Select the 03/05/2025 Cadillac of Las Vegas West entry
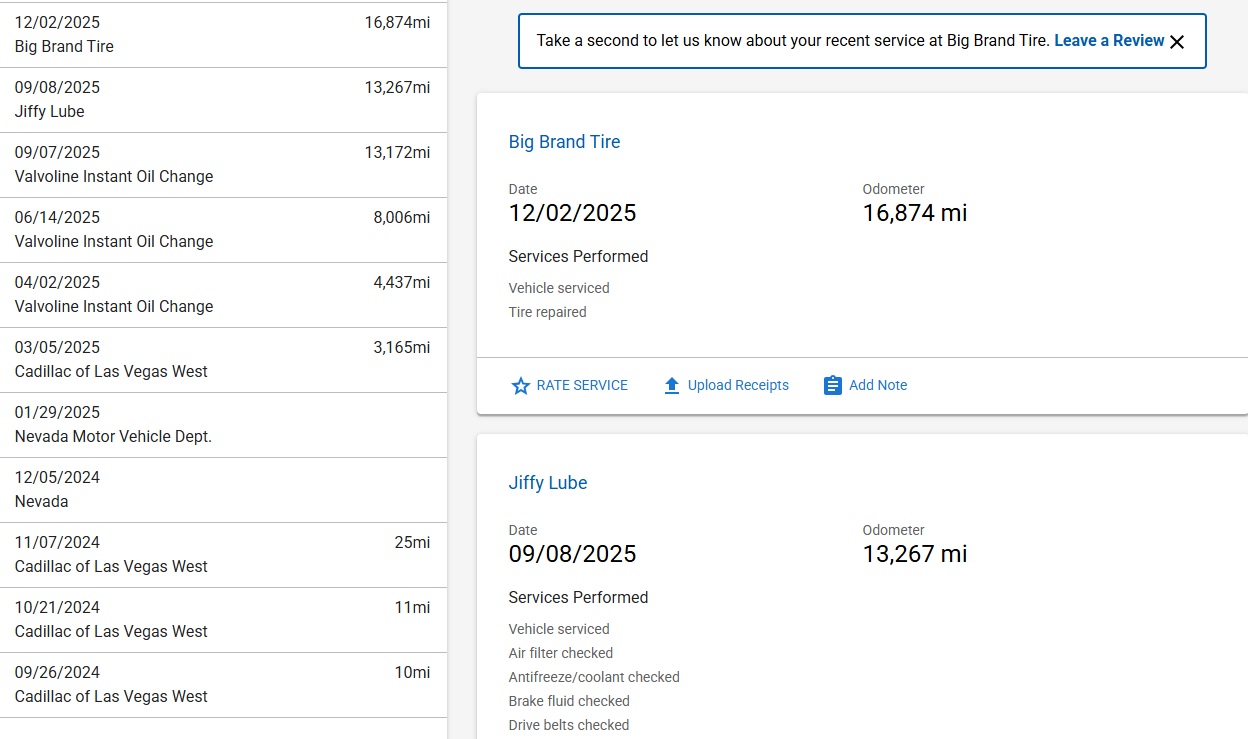Viewport: 1248px width, 739px height. pyautogui.click(x=222, y=360)
